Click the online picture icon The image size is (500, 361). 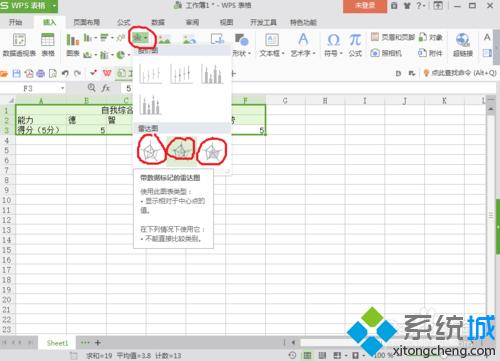(x=189, y=40)
